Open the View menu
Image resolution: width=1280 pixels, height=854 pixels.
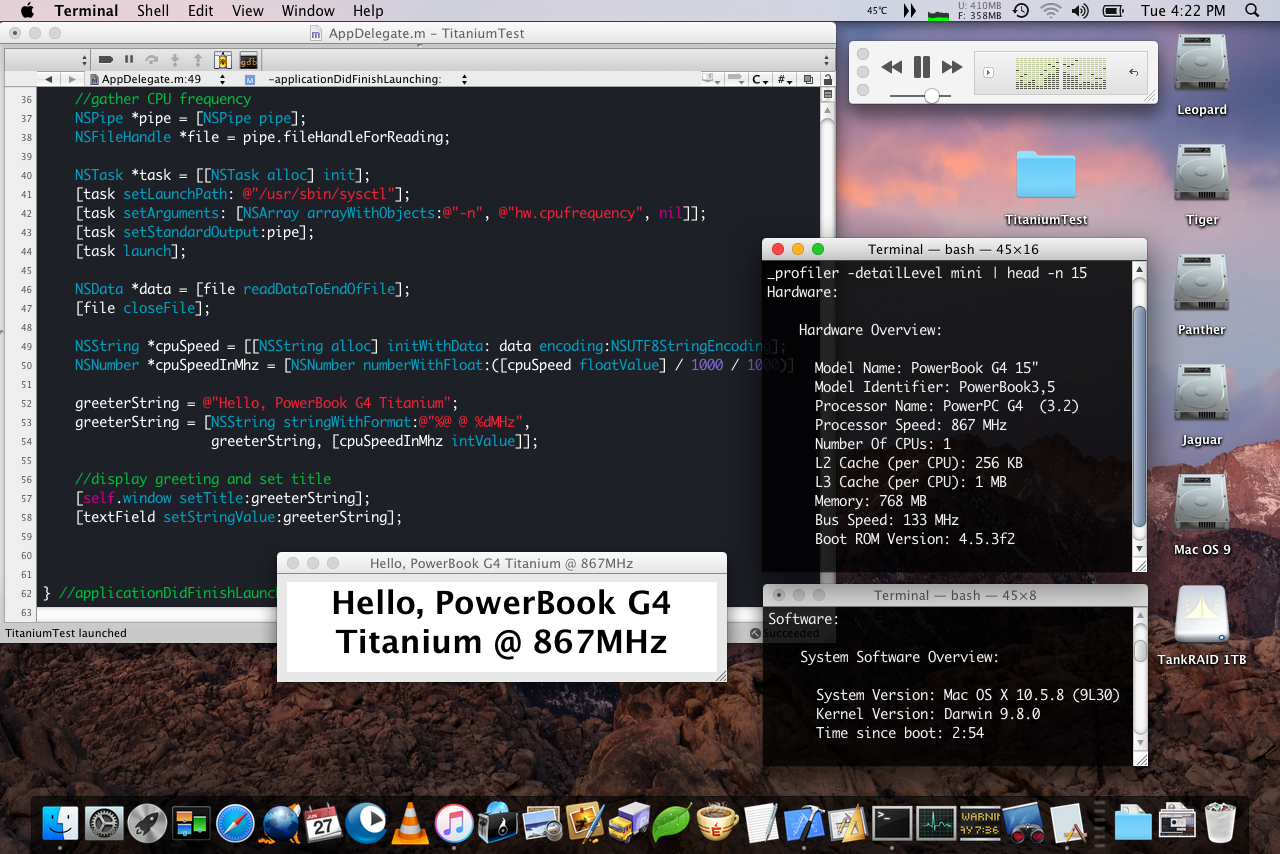click(x=248, y=11)
